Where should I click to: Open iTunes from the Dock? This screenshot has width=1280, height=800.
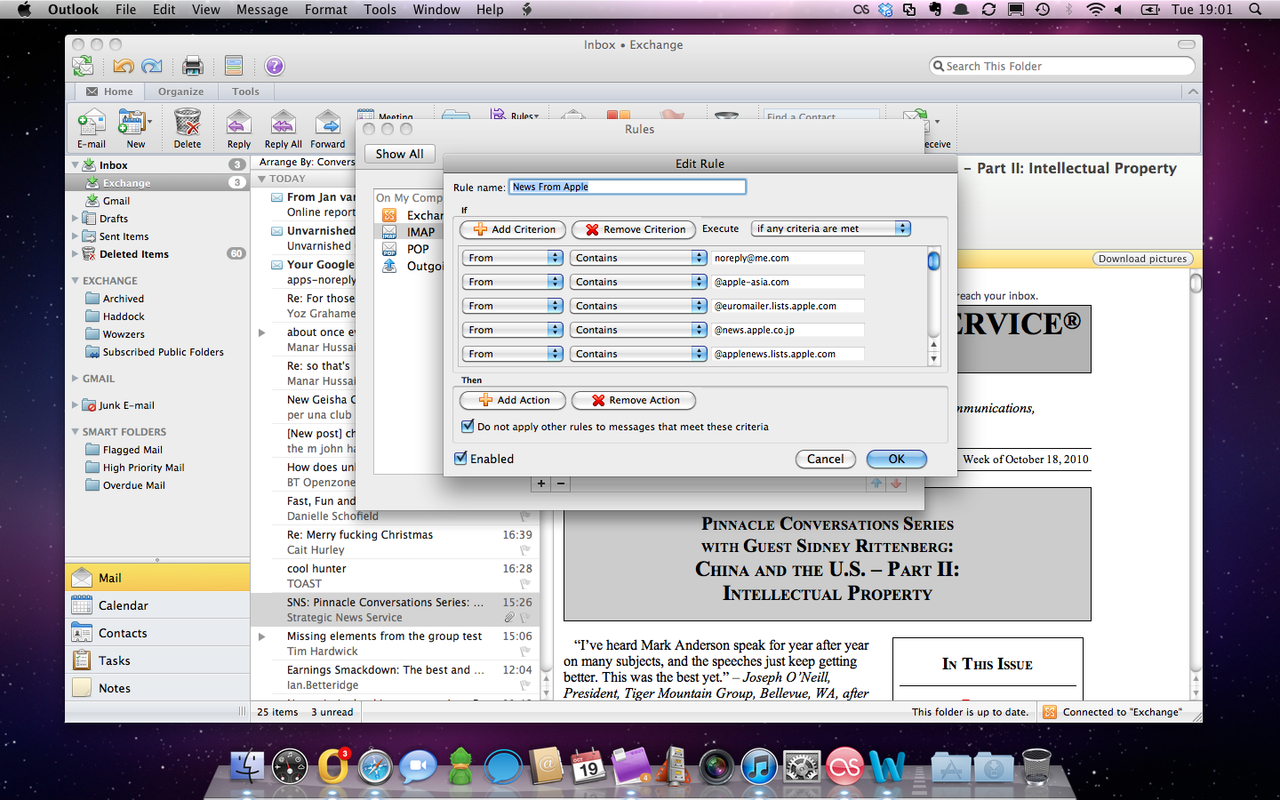coord(759,766)
